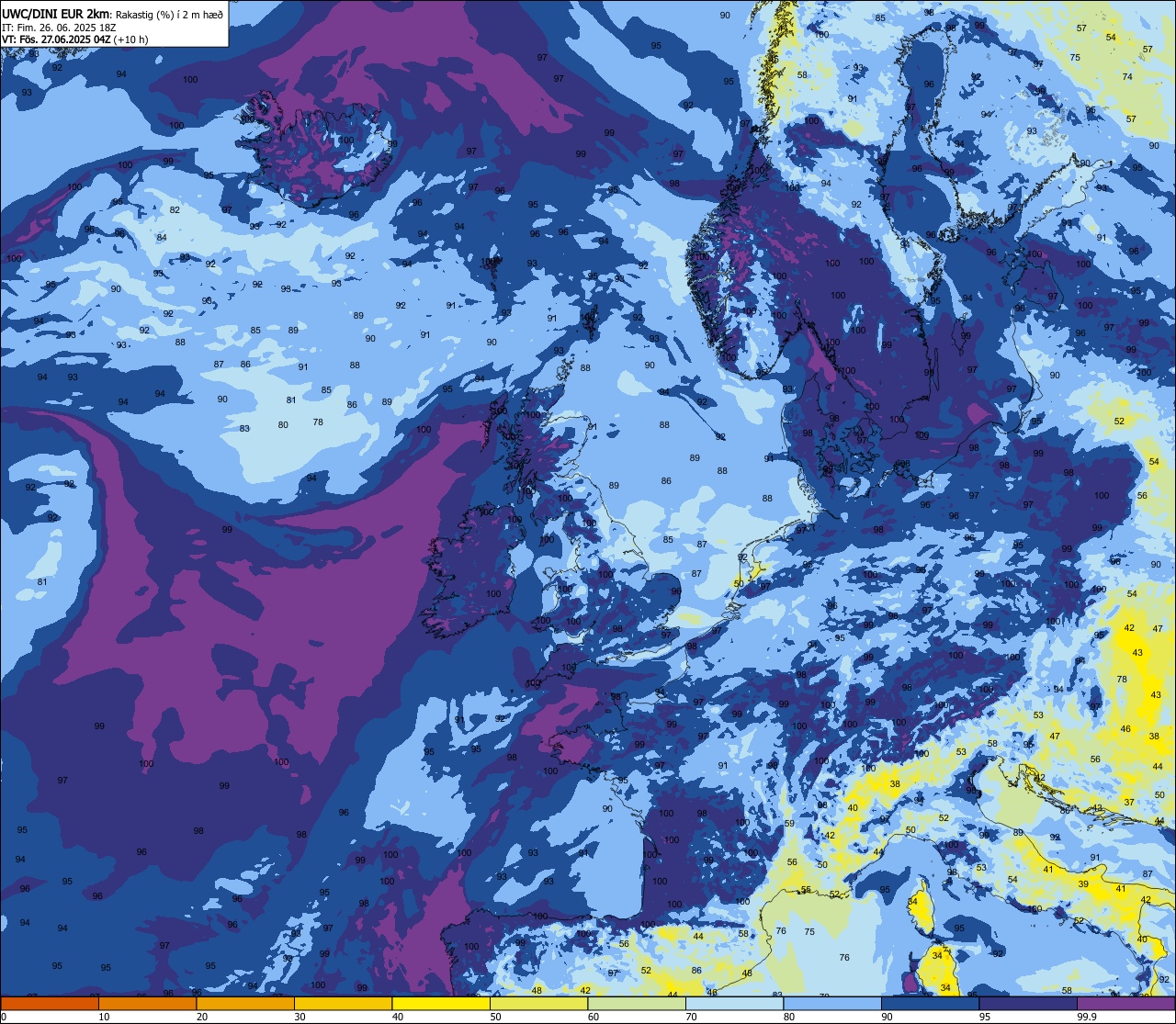The height and width of the screenshot is (1024, 1176).
Task: Click the purple legend swatch above 99.9 %
Action: coord(1125,1004)
